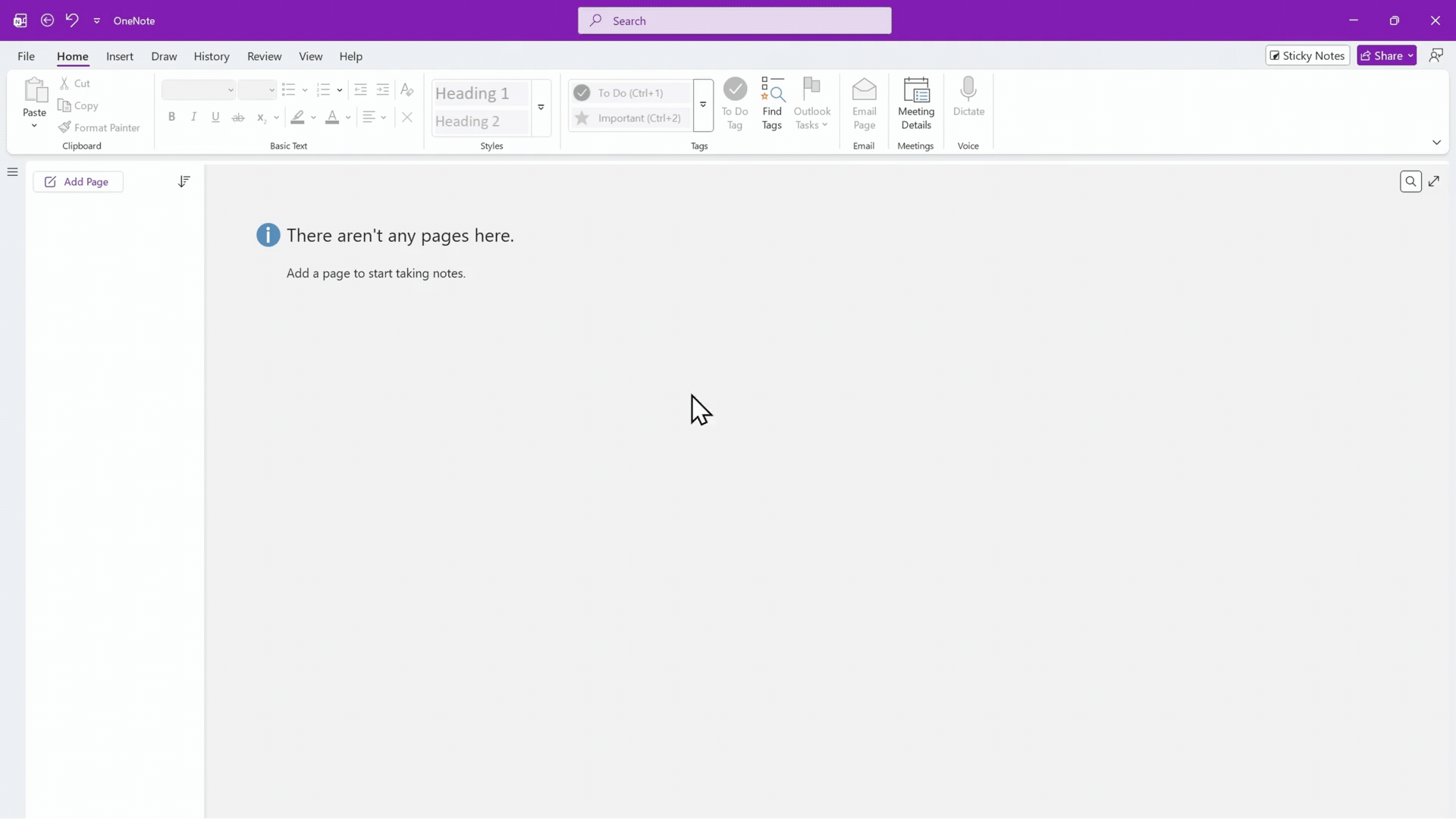Select To Do (Ctrl+1) tag
The height and width of the screenshot is (819, 1456).
629,93
